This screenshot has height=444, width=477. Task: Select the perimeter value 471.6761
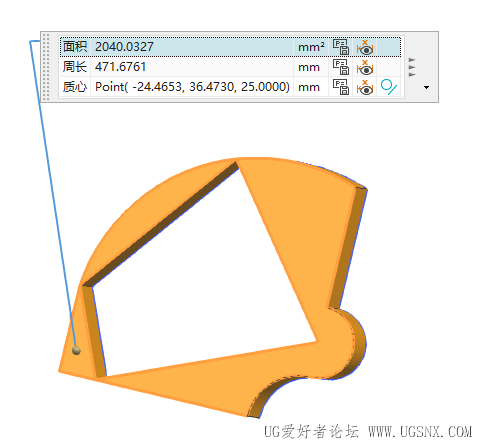(x=120, y=67)
